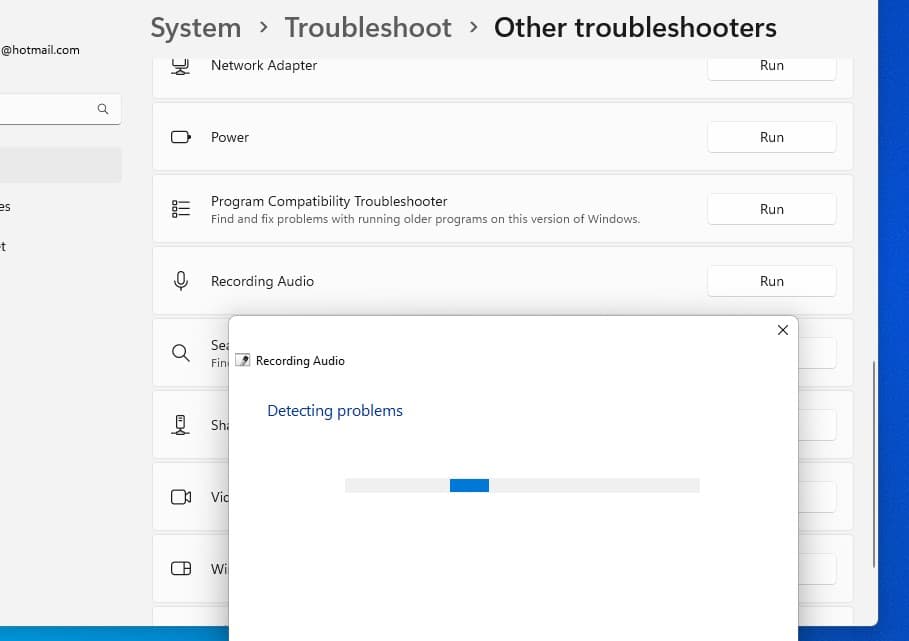Click the Recording Audio microphone icon
909x641 pixels.
[181, 281]
